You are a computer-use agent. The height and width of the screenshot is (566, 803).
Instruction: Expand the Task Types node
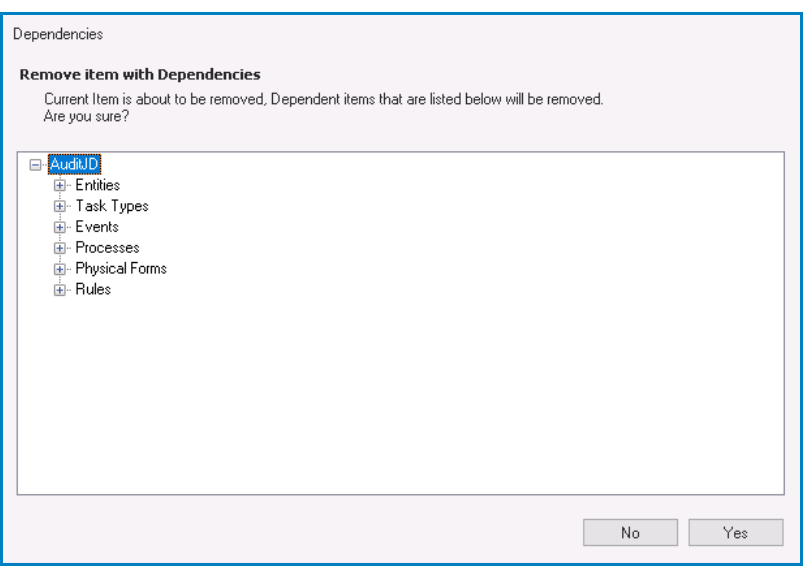pyautogui.click(x=60, y=207)
